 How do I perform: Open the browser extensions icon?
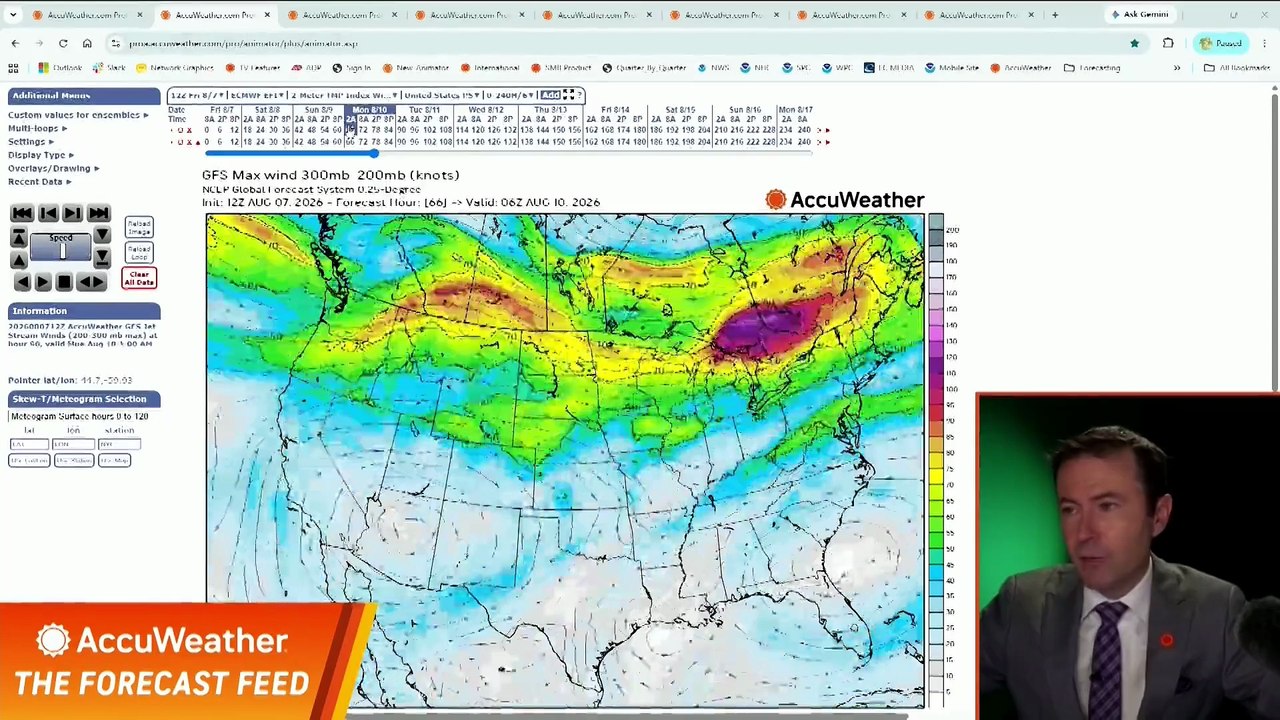click(1168, 43)
